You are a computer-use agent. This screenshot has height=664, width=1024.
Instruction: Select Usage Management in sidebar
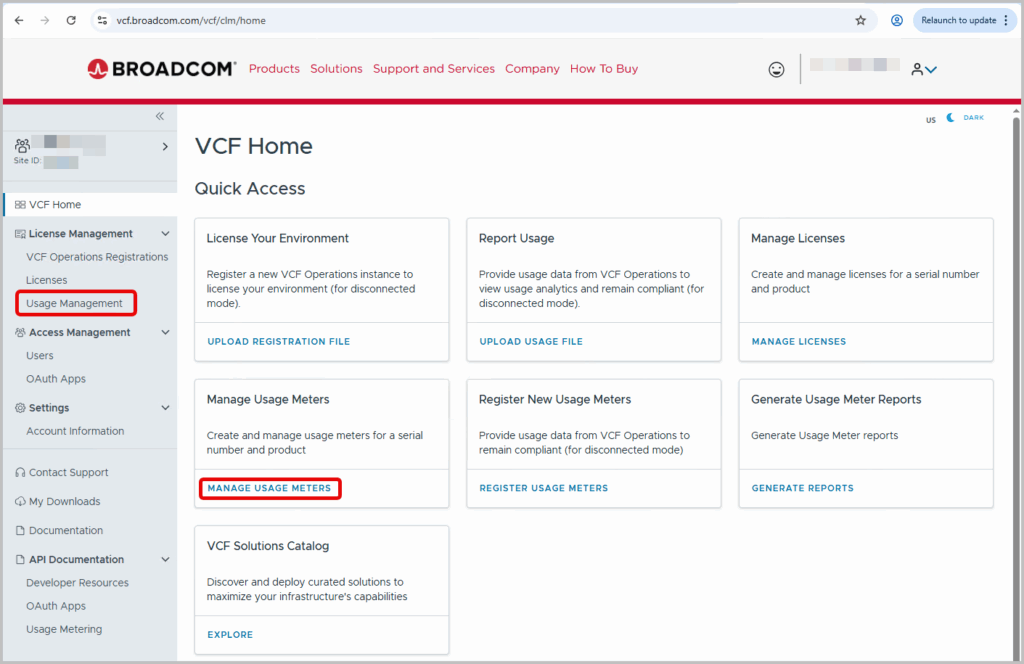(74, 303)
